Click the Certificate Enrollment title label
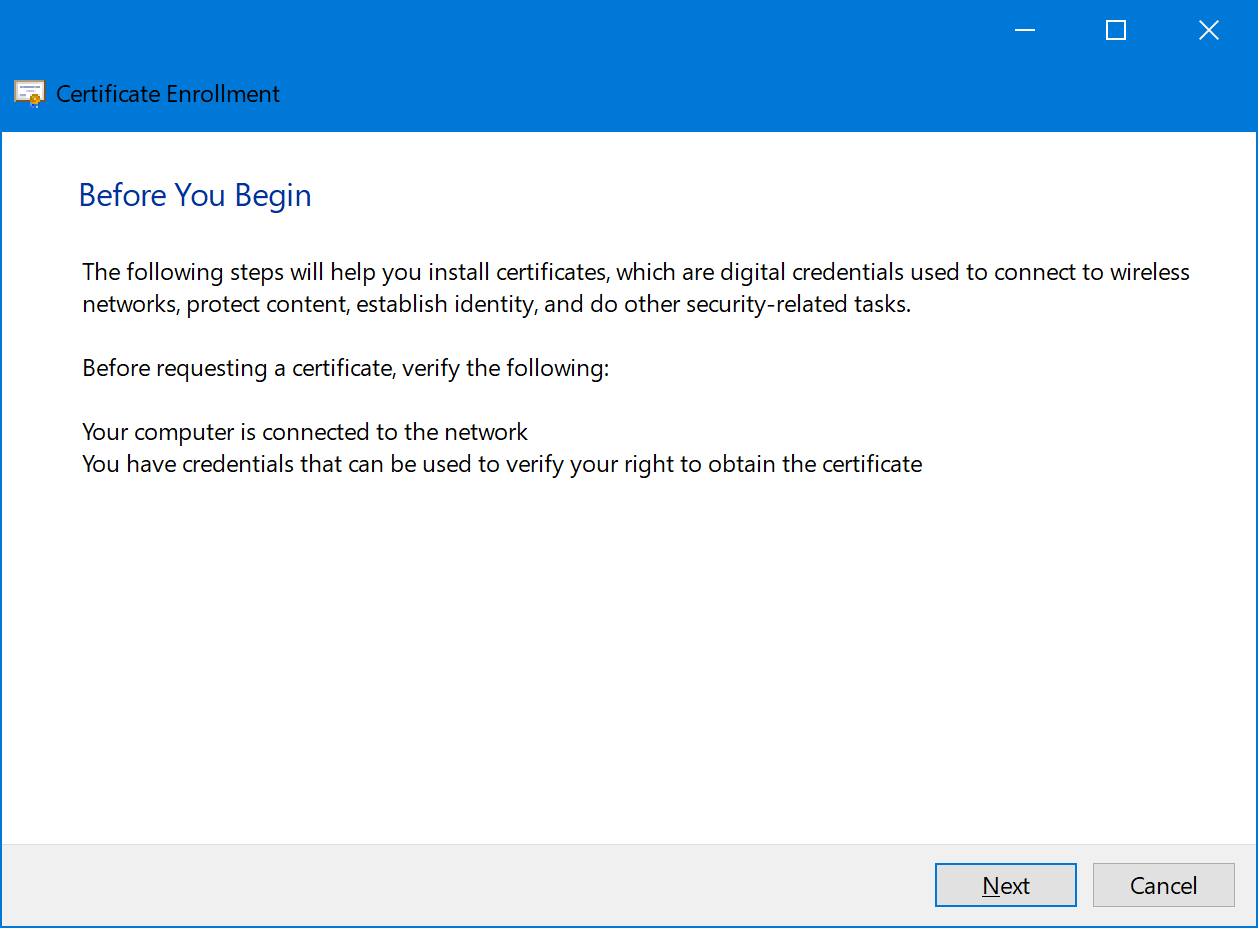 167,93
